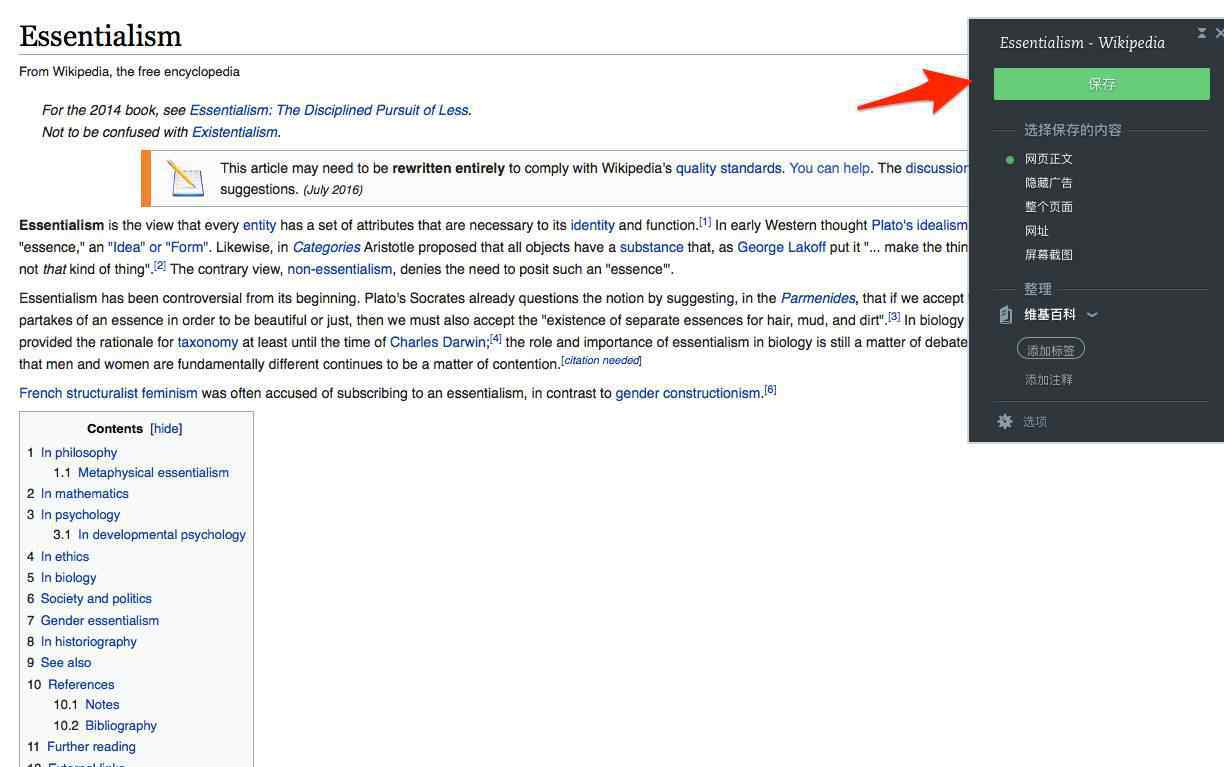
Task: Open the entity link
Action: click(259, 225)
